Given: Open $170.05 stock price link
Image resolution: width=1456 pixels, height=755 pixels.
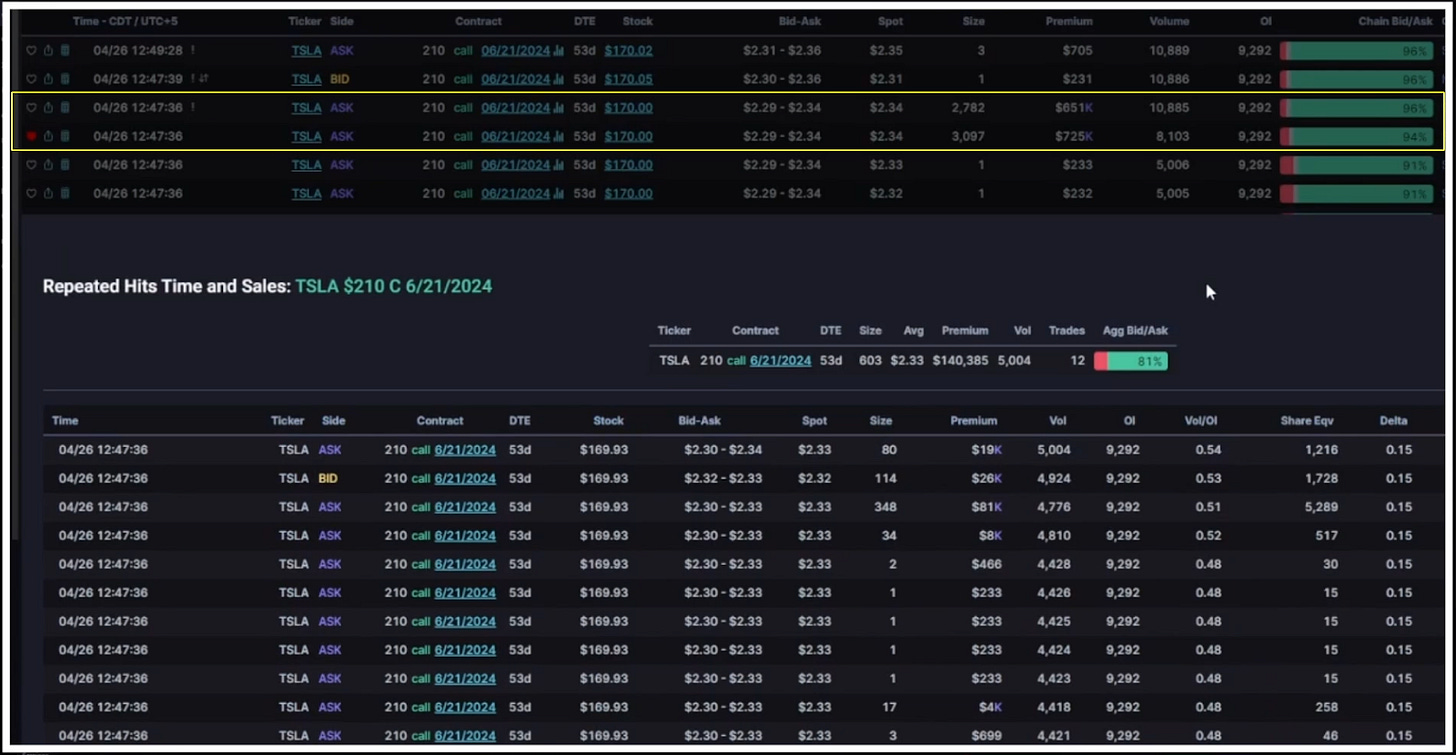Looking at the screenshot, I should (x=628, y=79).
